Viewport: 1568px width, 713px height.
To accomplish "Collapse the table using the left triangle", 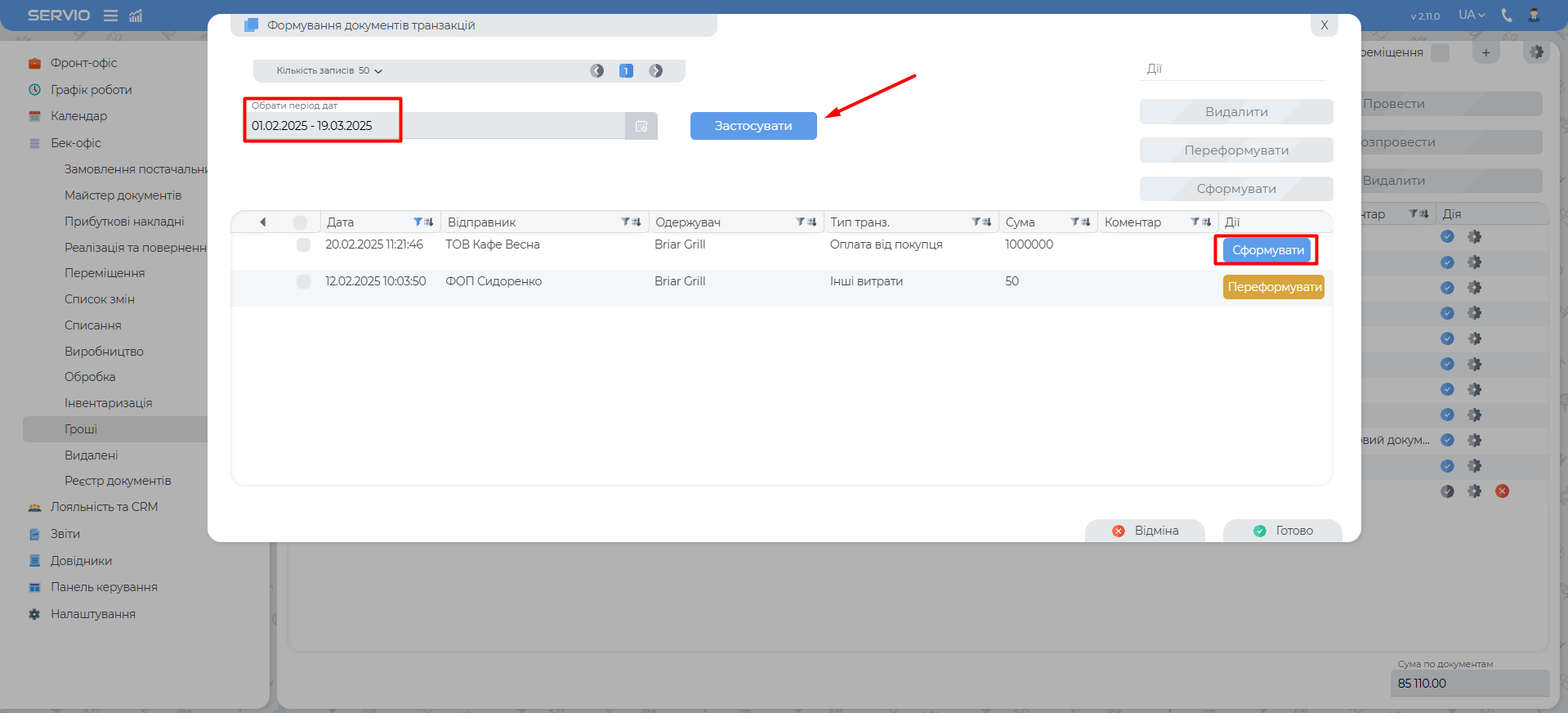I will point(262,222).
